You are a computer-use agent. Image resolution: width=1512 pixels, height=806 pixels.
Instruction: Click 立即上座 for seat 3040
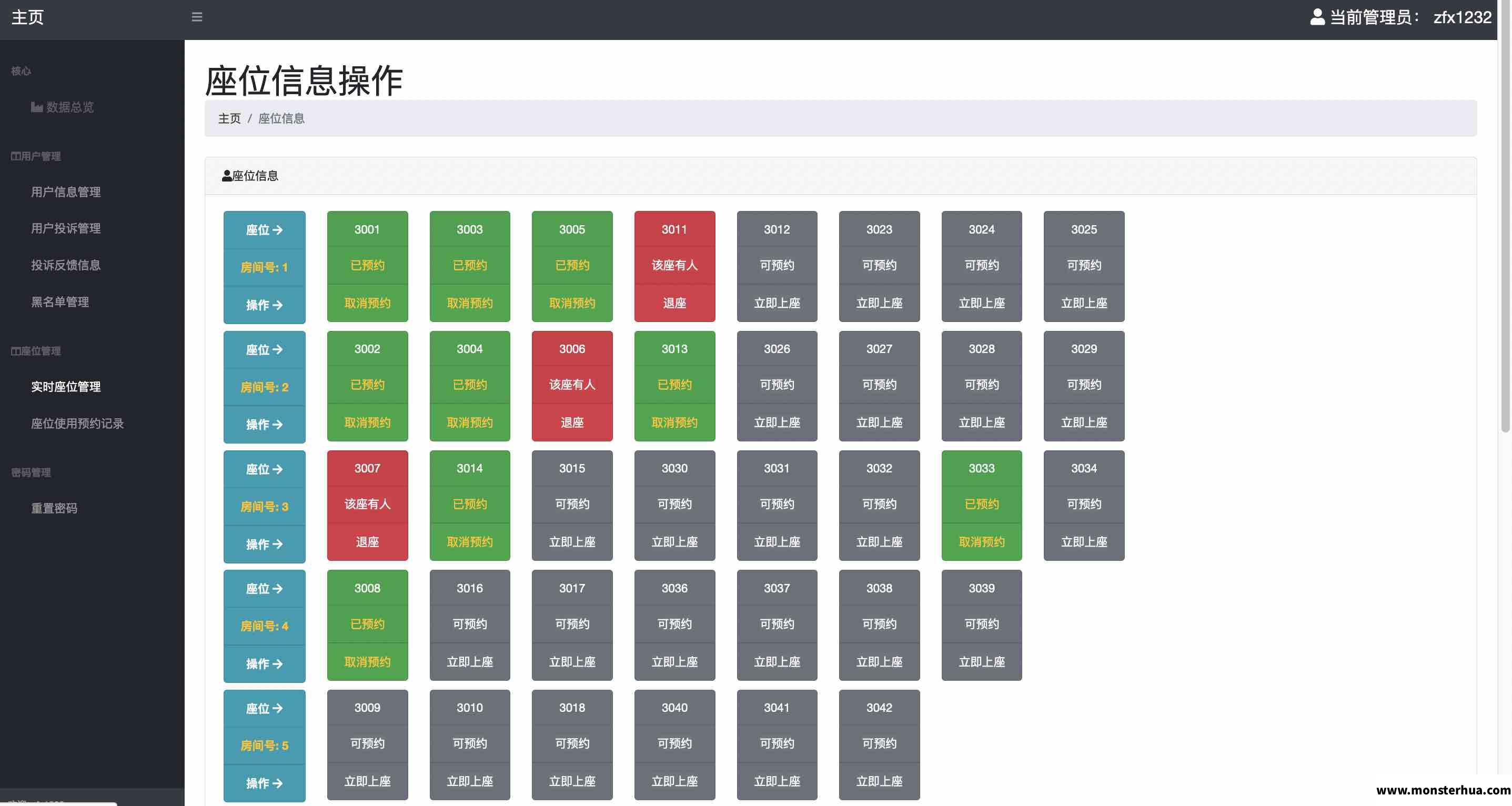[674, 782]
